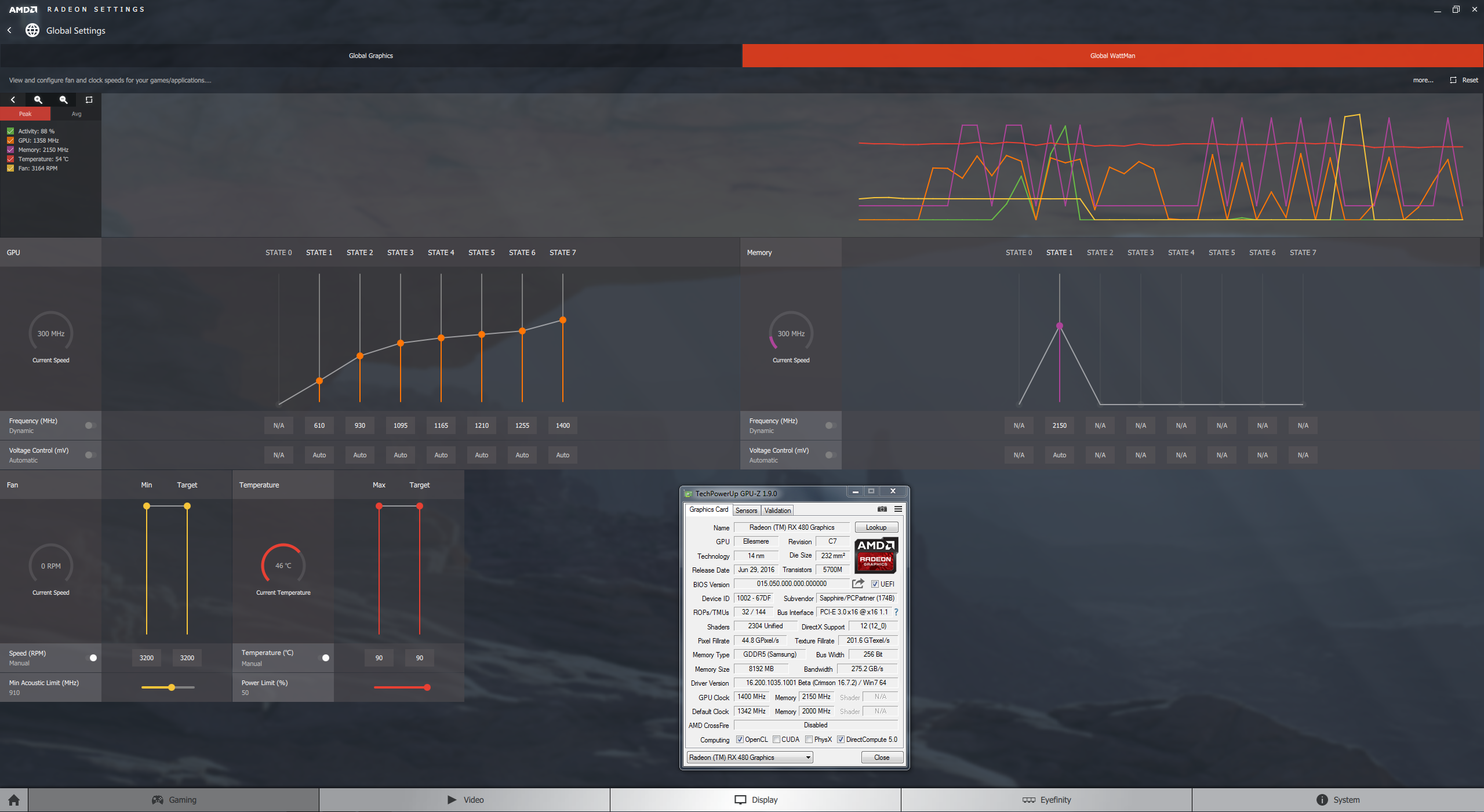
Task: Click the Lookup button in GPU-Z
Action: pos(876,527)
